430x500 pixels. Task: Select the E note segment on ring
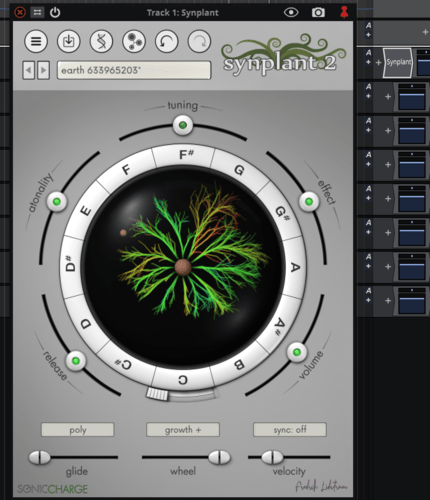pos(85,211)
